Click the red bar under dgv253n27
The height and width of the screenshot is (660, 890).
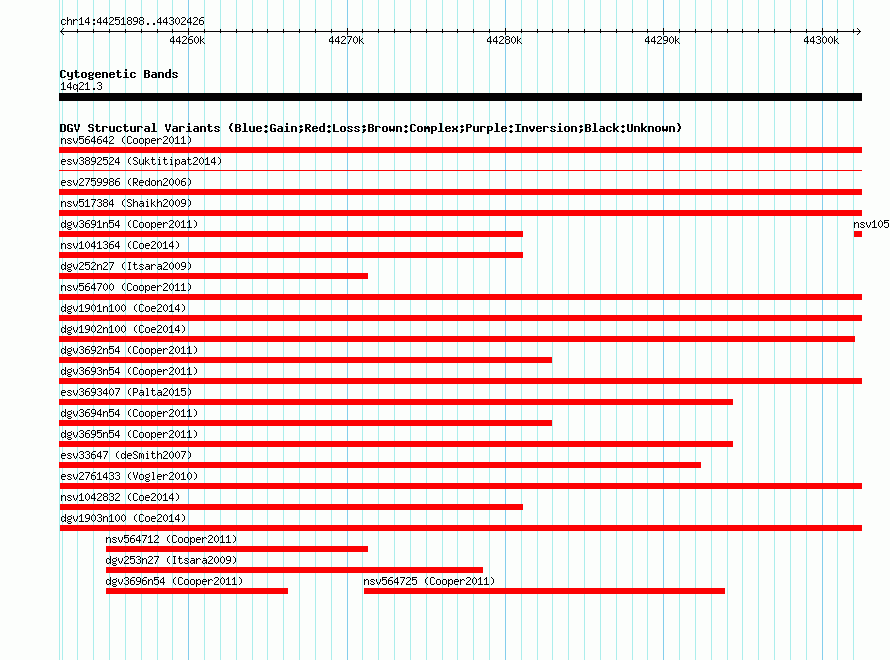point(294,570)
